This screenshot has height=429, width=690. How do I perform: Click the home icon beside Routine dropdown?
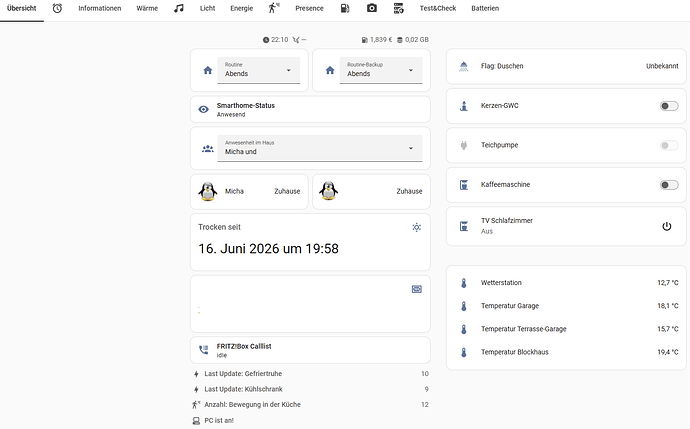click(208, 70)
